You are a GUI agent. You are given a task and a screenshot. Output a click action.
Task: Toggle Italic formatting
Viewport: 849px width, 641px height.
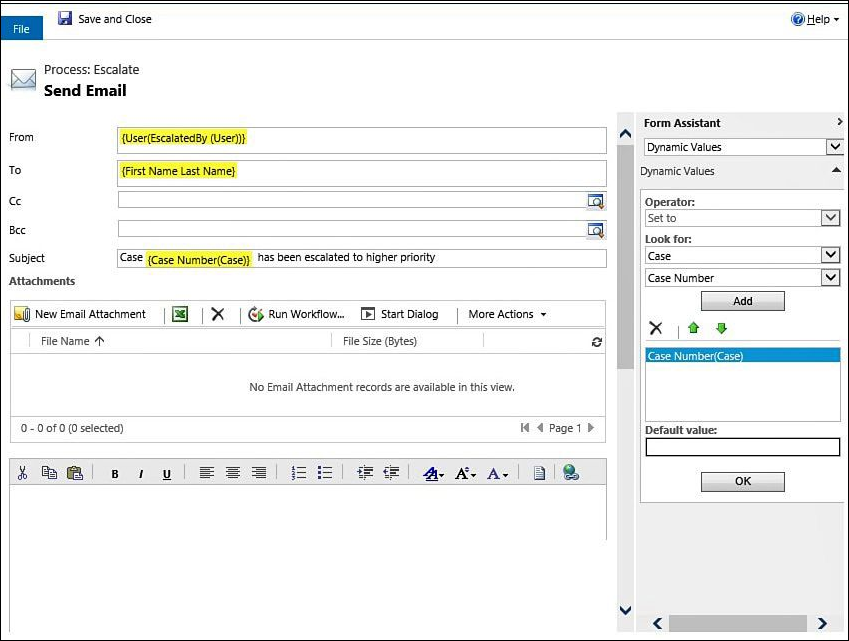(141, 474)
